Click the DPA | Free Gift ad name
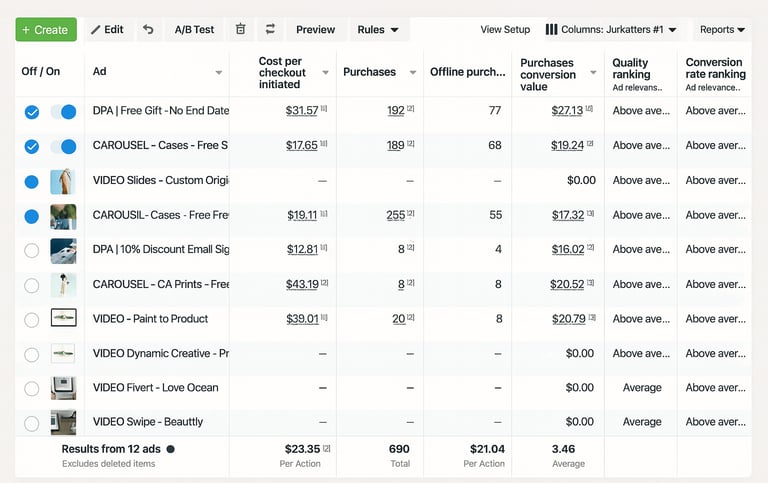 (161, 111)
